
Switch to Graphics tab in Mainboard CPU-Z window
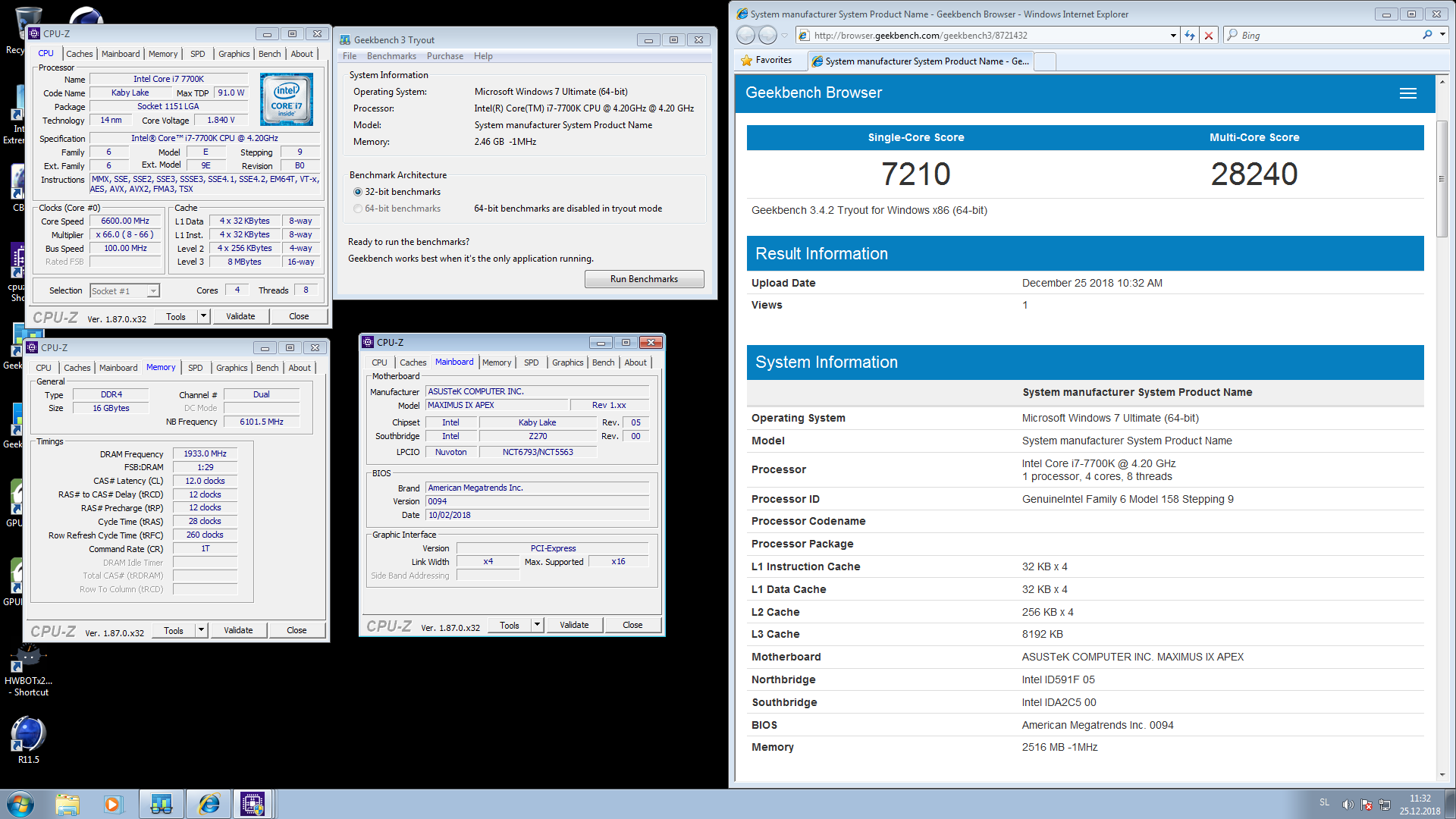[x=567, y=362]
